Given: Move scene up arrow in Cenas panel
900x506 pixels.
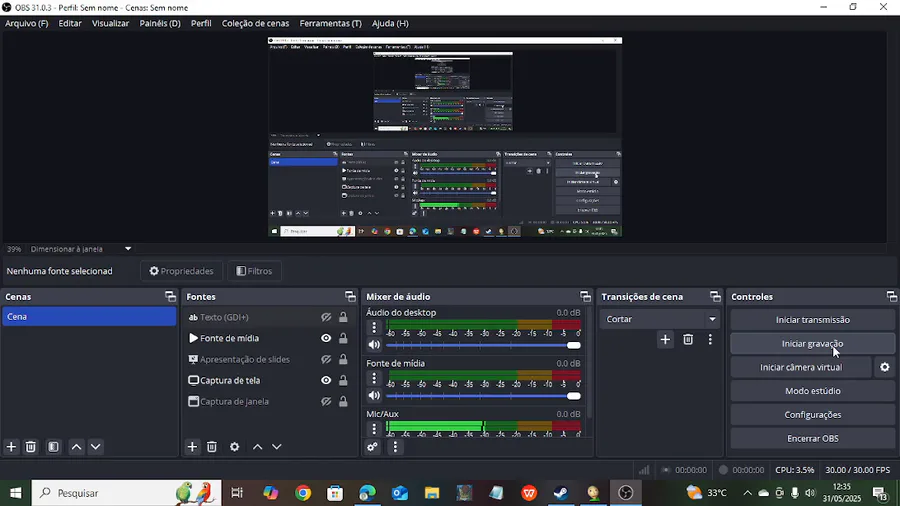Looking at the screenshot, I should click(x=76, y=446).
